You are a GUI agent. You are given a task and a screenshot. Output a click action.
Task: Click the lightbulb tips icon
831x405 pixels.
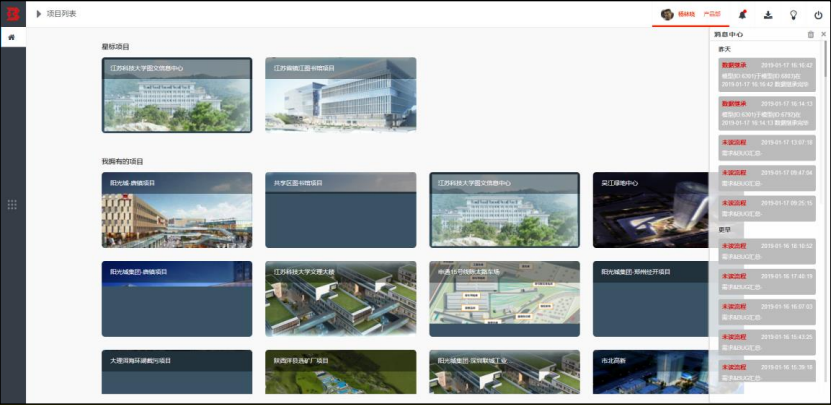pos(793,15)
